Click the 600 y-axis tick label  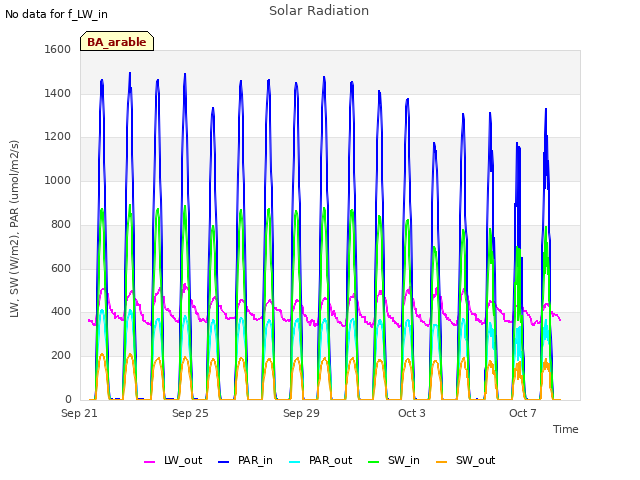[x=61, y=268]
